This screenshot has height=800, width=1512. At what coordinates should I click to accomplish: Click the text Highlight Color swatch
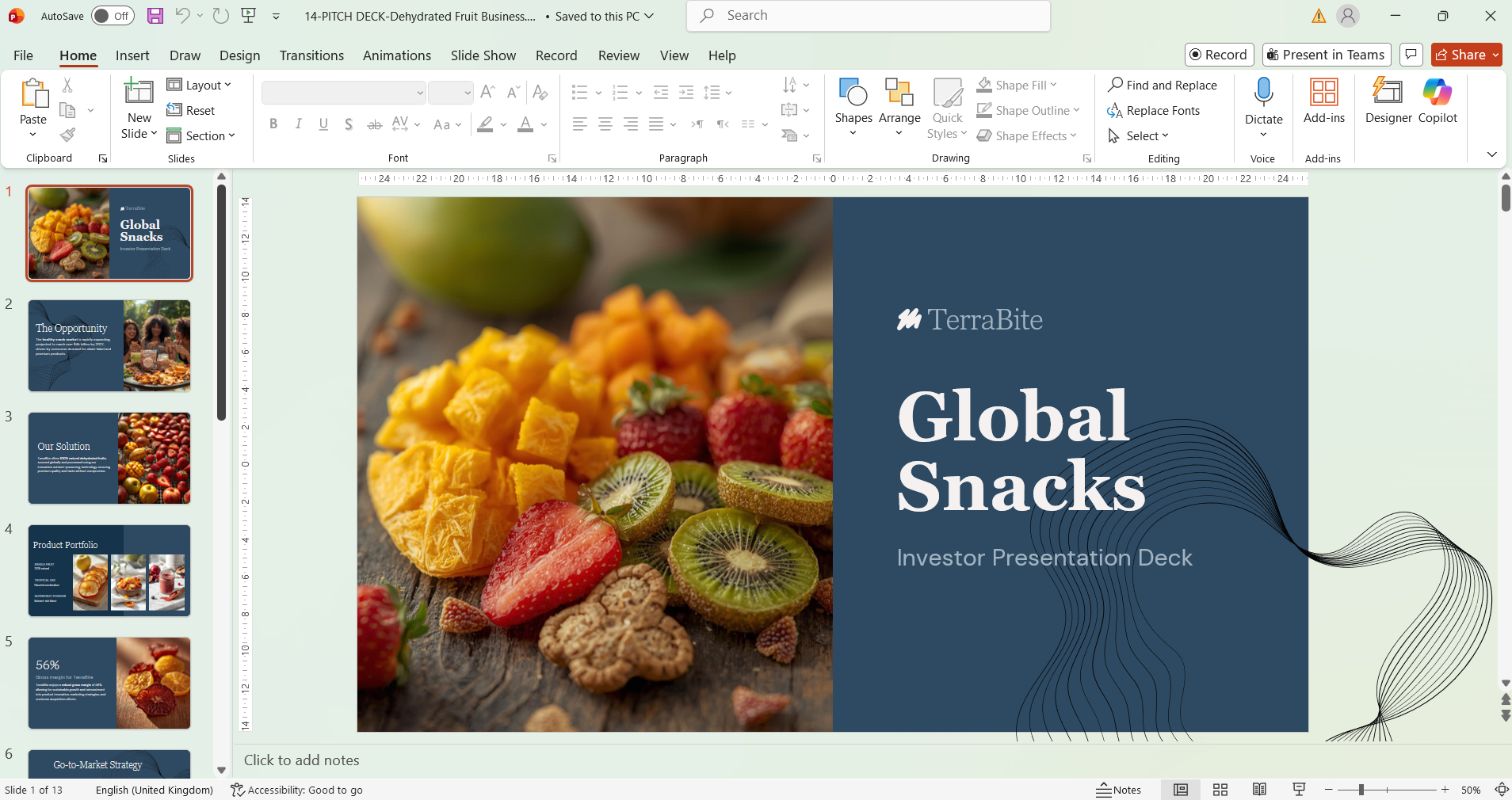click(x=485, y=124)
